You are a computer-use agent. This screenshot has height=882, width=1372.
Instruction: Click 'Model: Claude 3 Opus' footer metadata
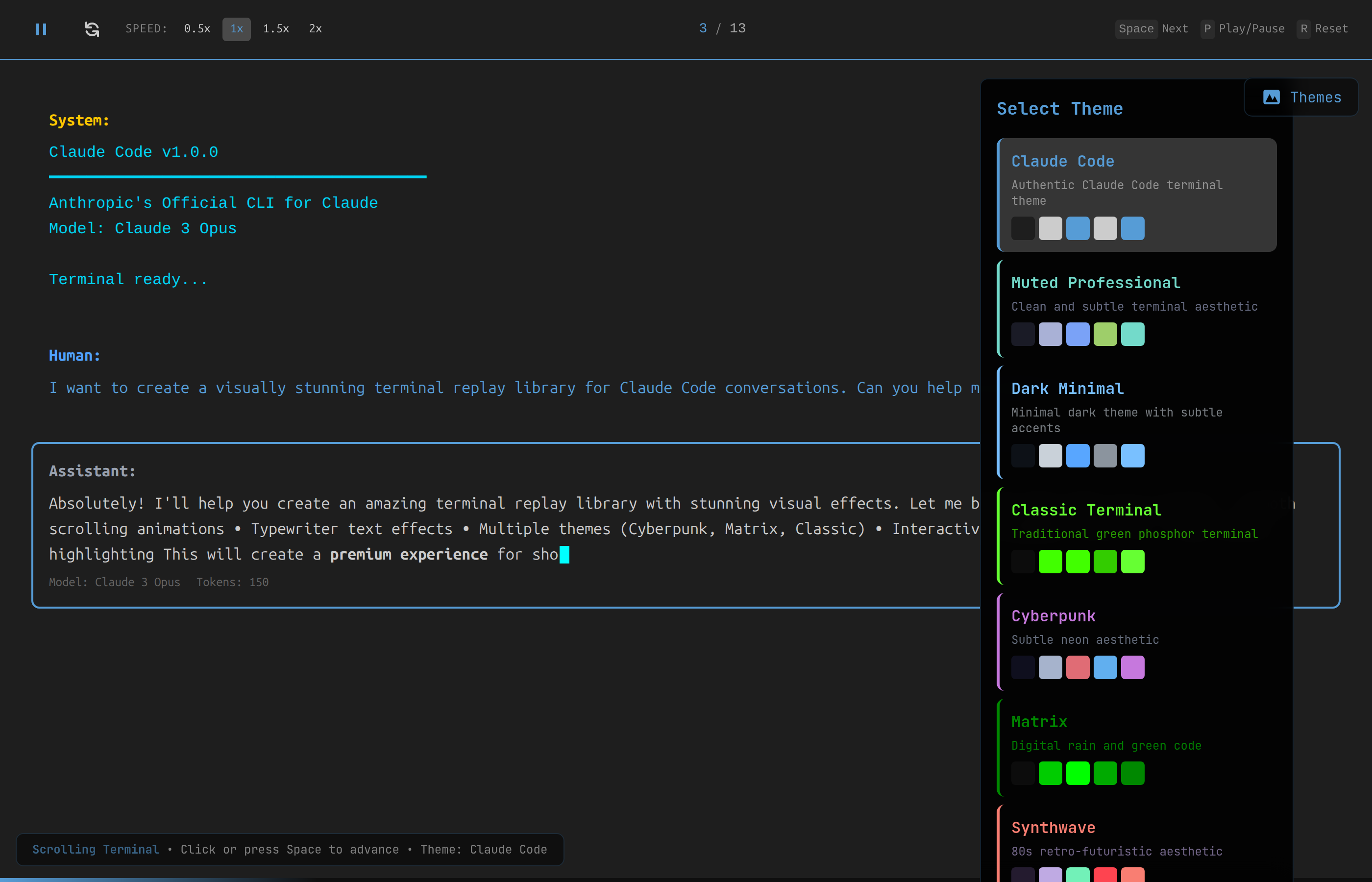(x=115, y=583)
